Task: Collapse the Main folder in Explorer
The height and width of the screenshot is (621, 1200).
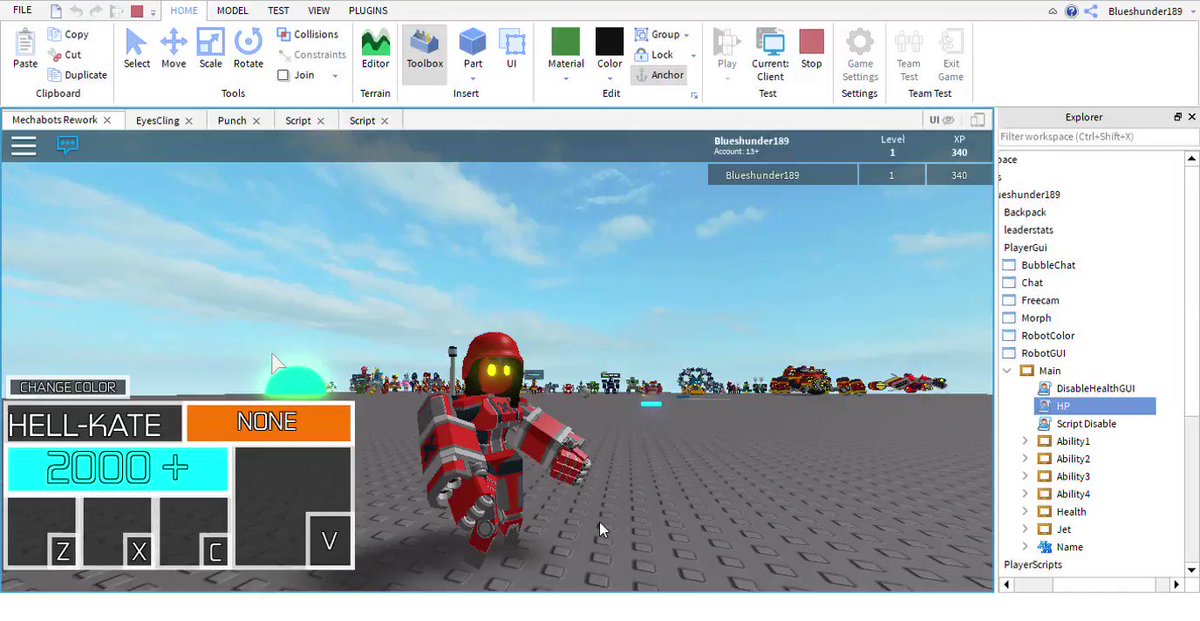Action: tap(1007, 371)
